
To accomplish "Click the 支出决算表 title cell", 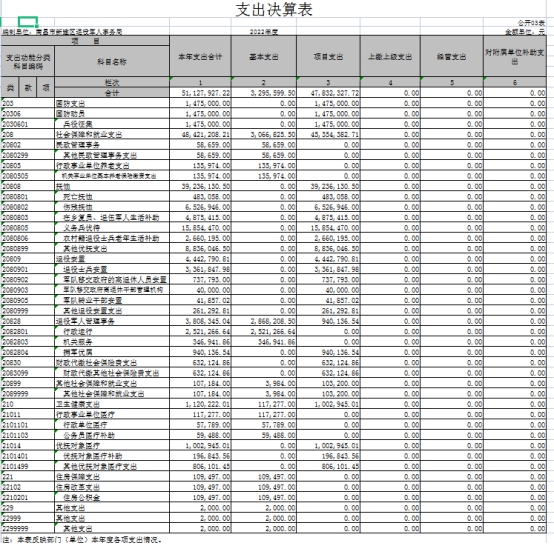I will point(274,10).
